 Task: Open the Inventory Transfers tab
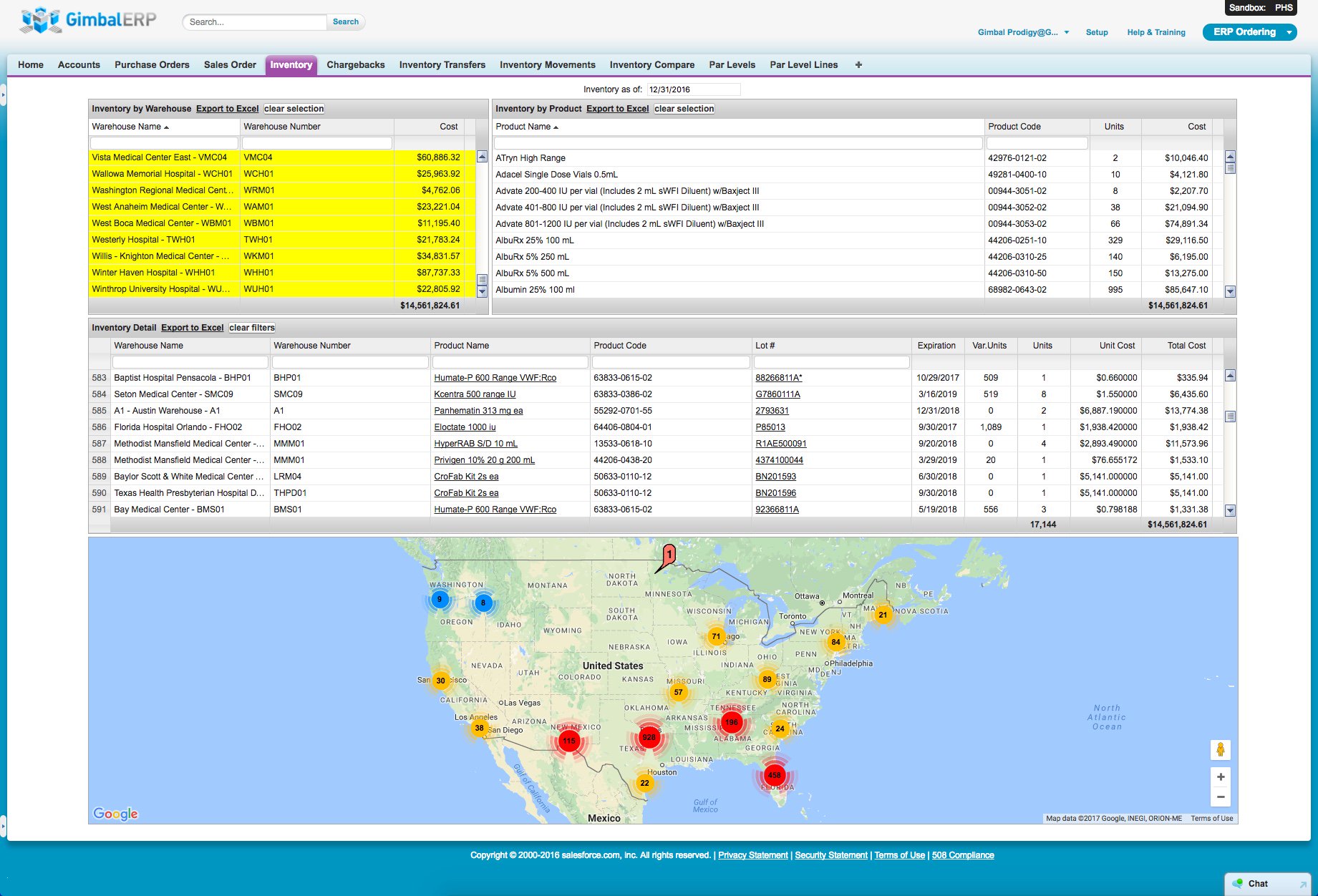pyautogui.click(x=442, y=65)
